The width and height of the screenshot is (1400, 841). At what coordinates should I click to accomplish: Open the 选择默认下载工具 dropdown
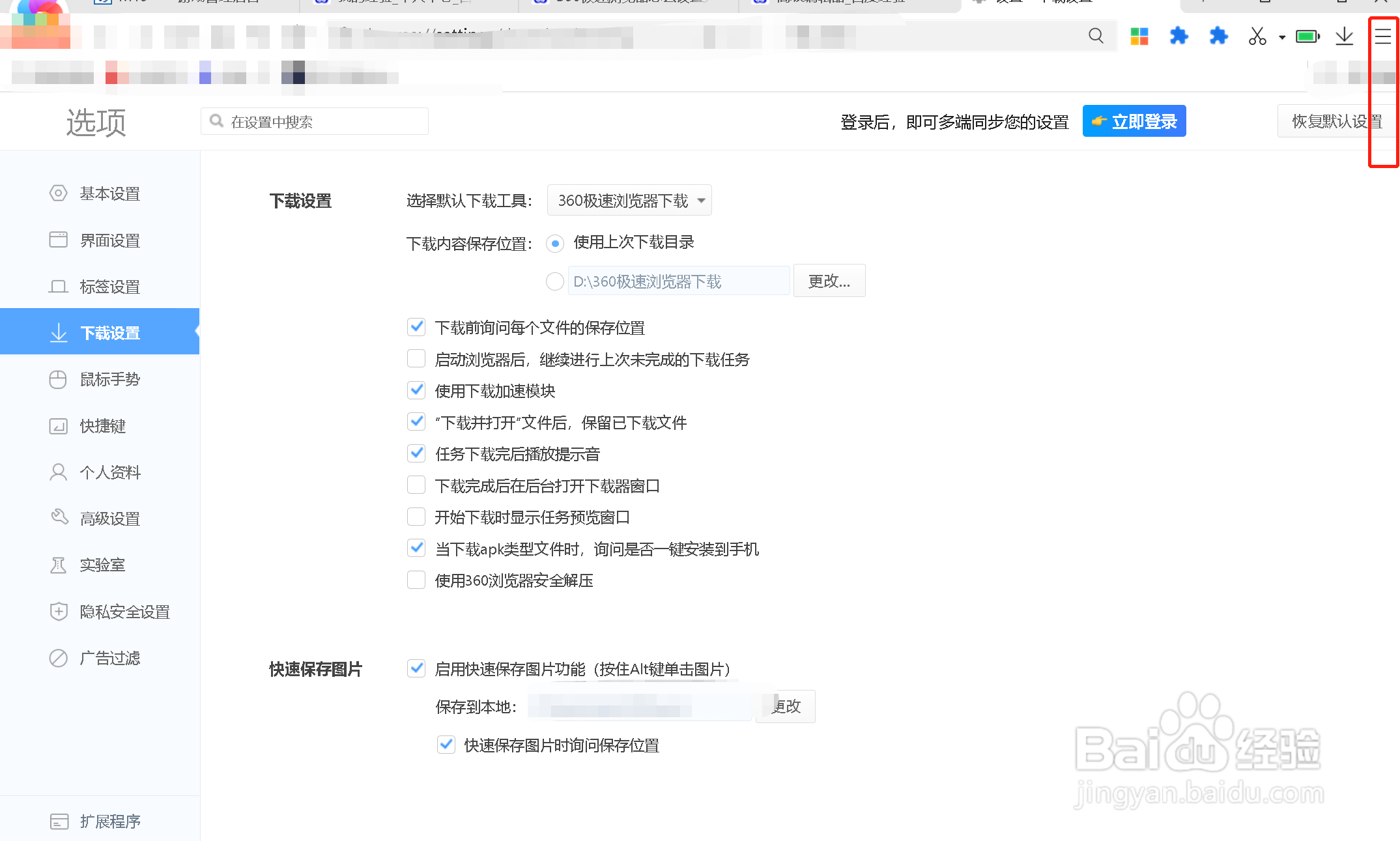[x=629, y=200]
